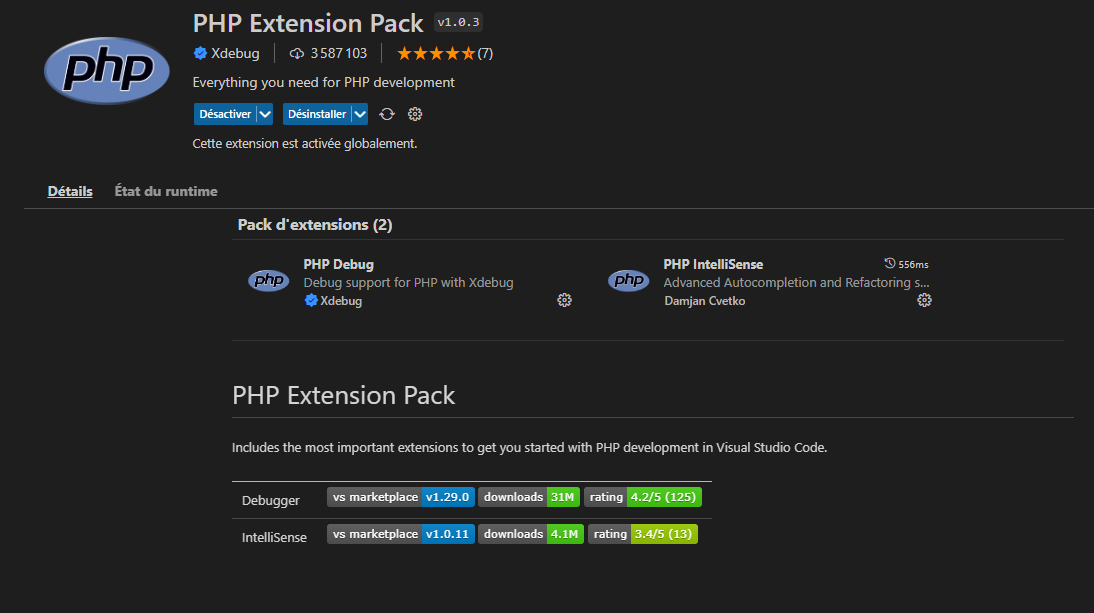Click the Xdebug publisher name
The height and width of the screenshot is (613, 1094).
pos(233,53)
